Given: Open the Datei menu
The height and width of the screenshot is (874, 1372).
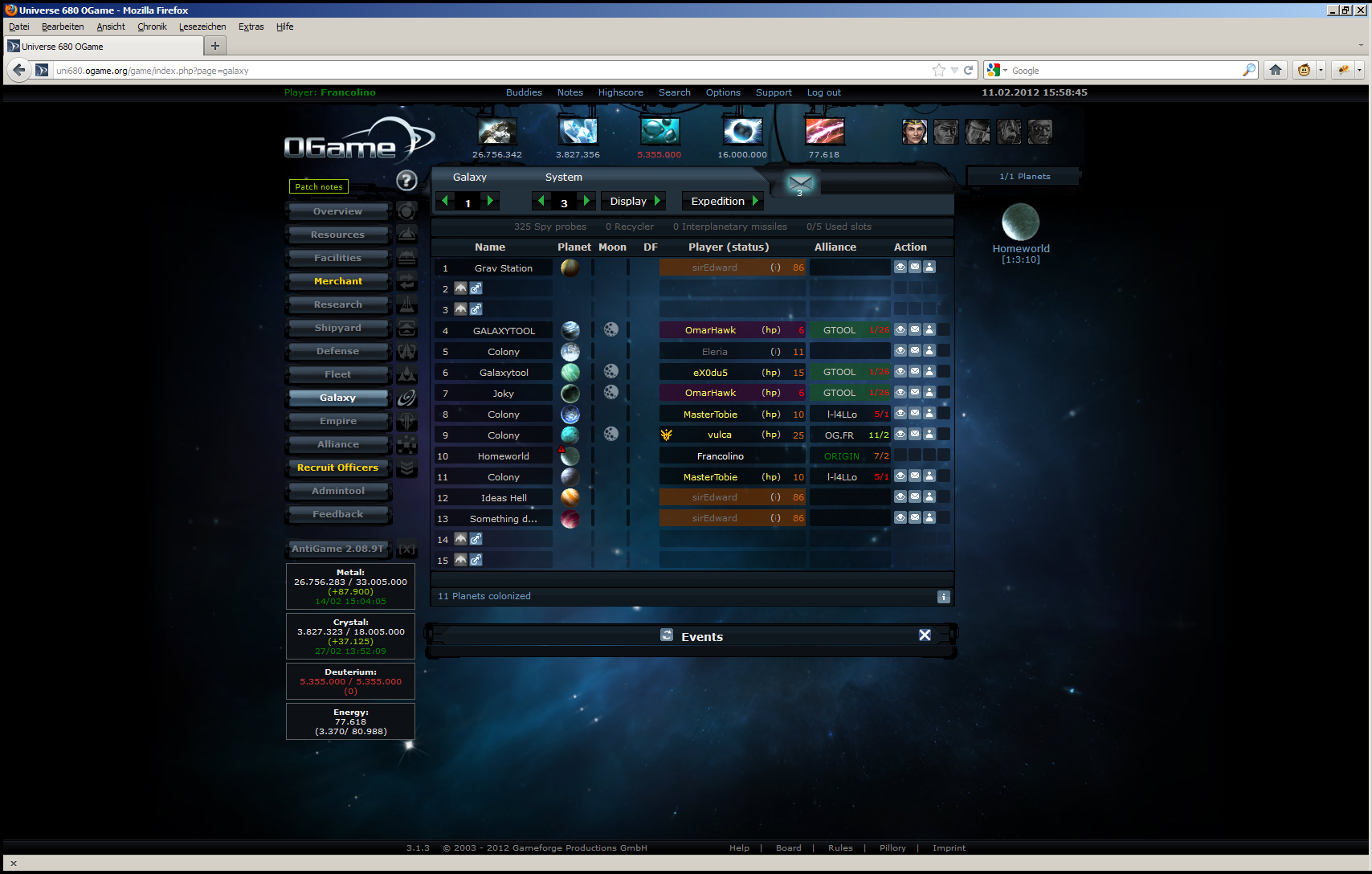Looking at the screenshot, I should [x=19, y=27].
